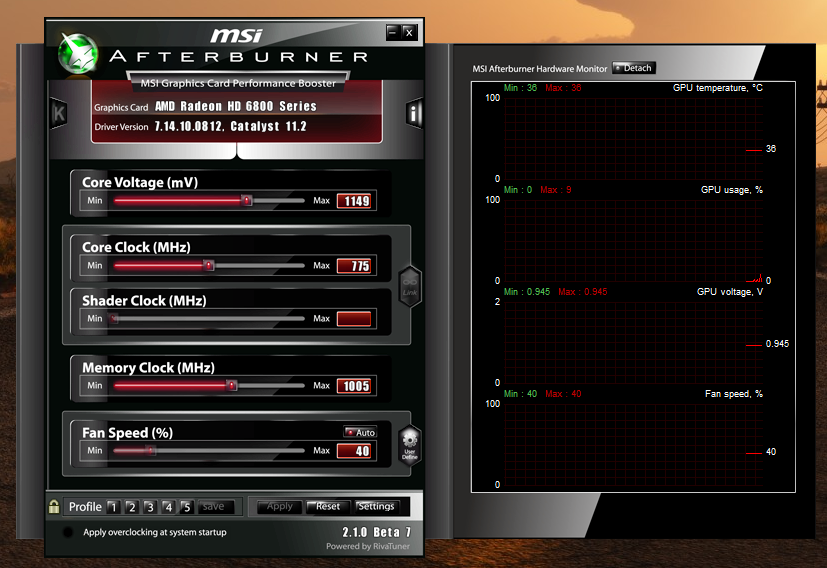Close the Afterburner window

point(409,33)
